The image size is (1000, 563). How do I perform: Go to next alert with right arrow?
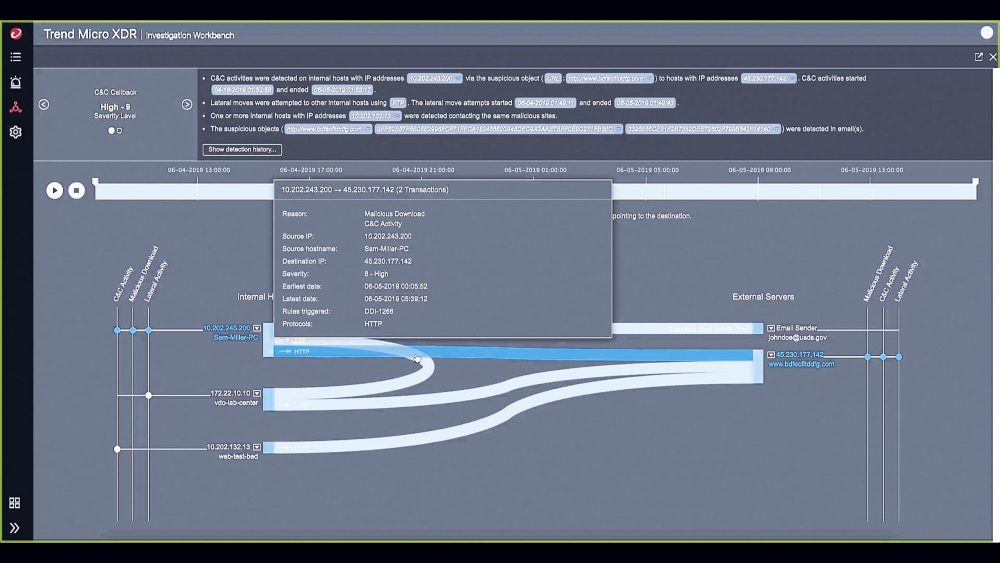coord(187,105)
